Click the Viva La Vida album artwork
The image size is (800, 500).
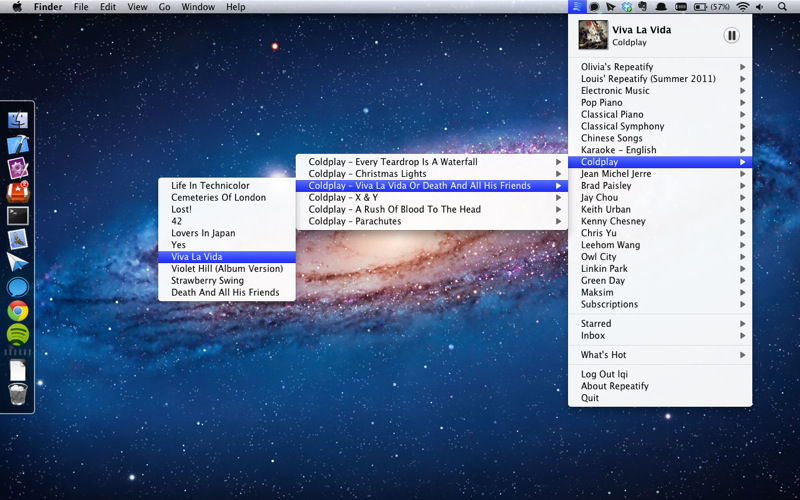tap(593, 35)
